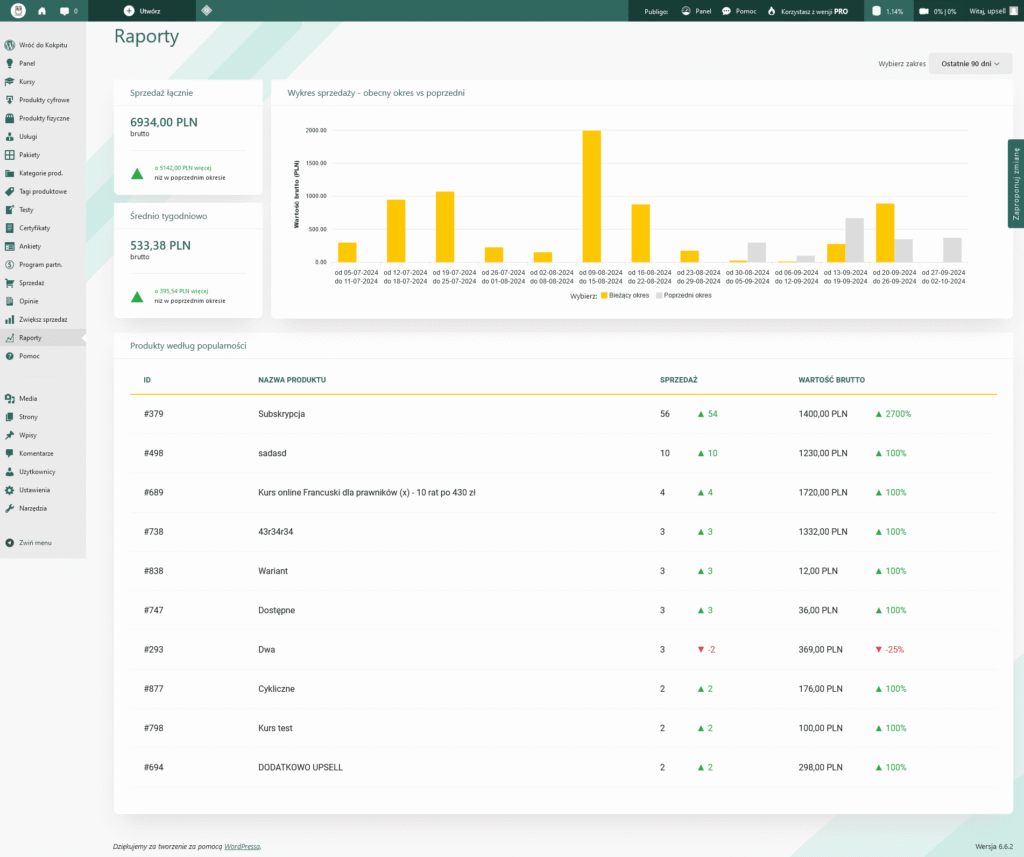Select the Certyfikaty sidebar icon
The image size is (1024, 857).
coord(9,228)
